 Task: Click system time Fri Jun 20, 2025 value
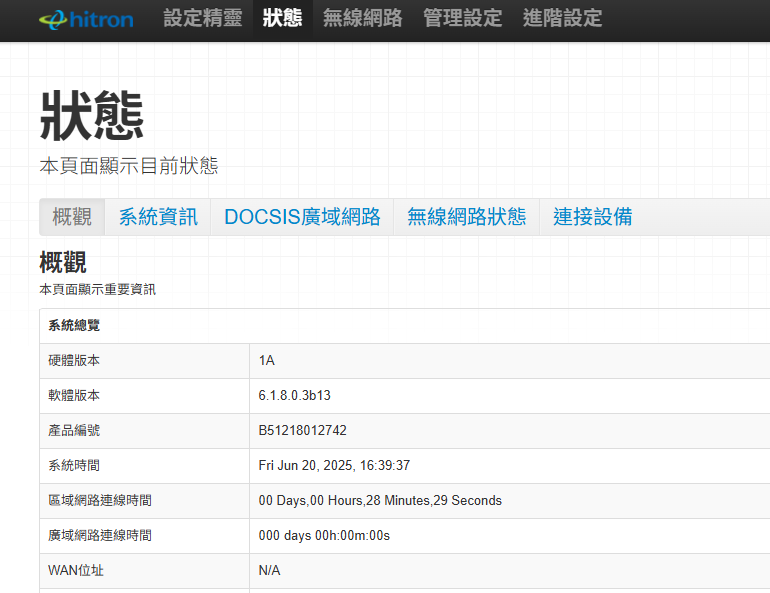pyautogui.click(x=334, y=465)
